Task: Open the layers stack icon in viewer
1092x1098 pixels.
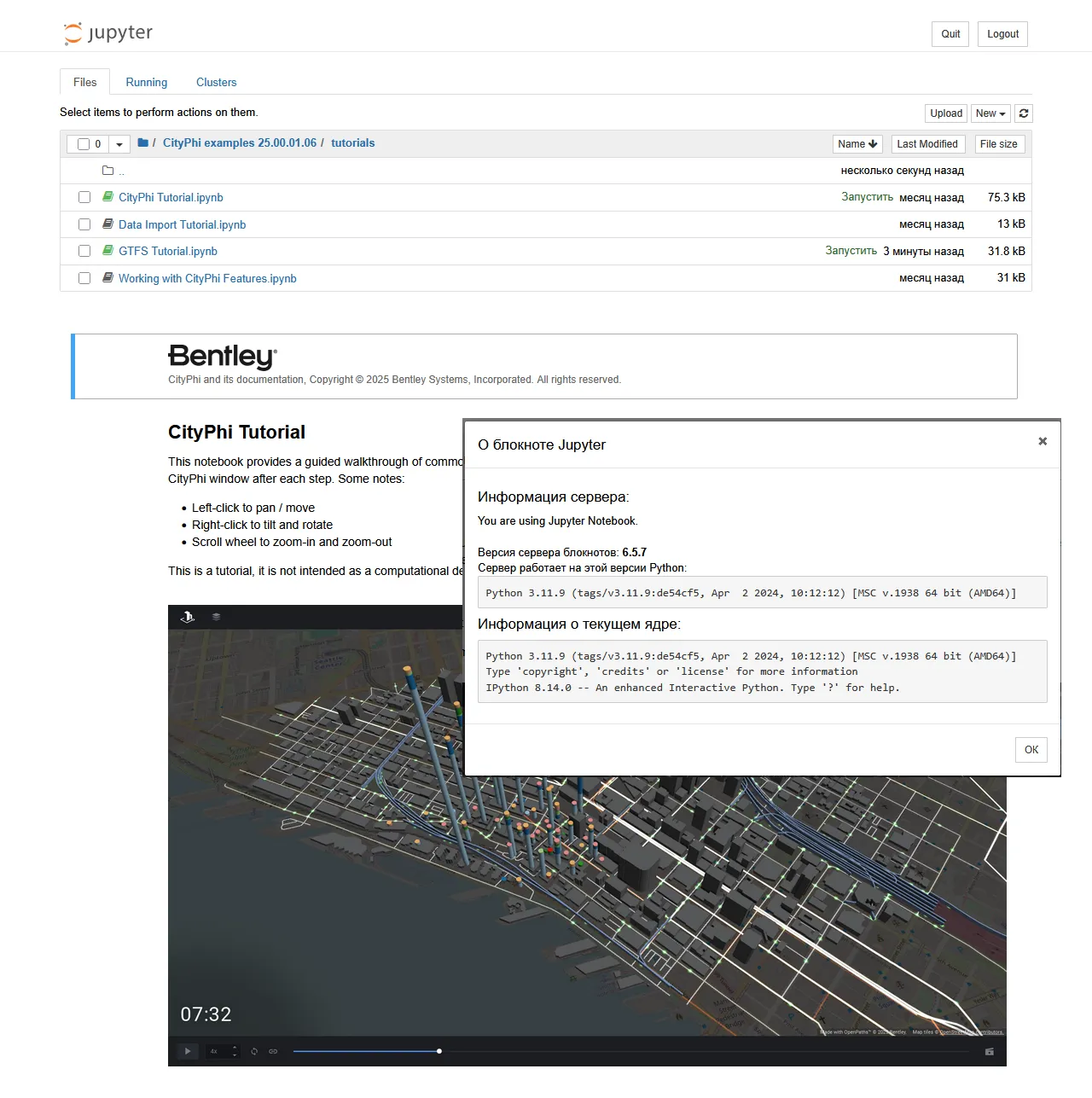Action: coord(216,617)
